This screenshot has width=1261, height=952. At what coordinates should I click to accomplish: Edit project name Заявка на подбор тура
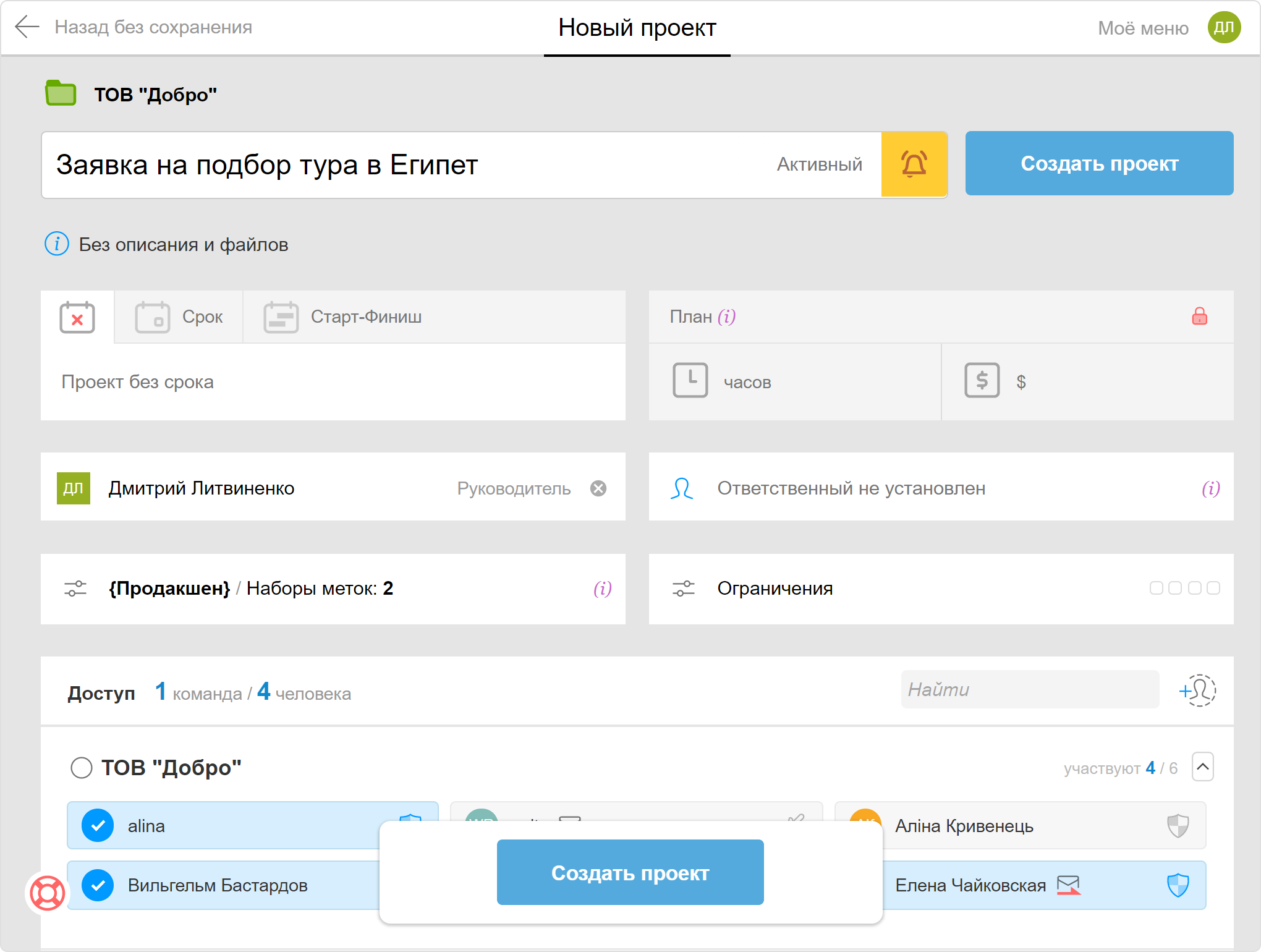[x=267, y=165]
